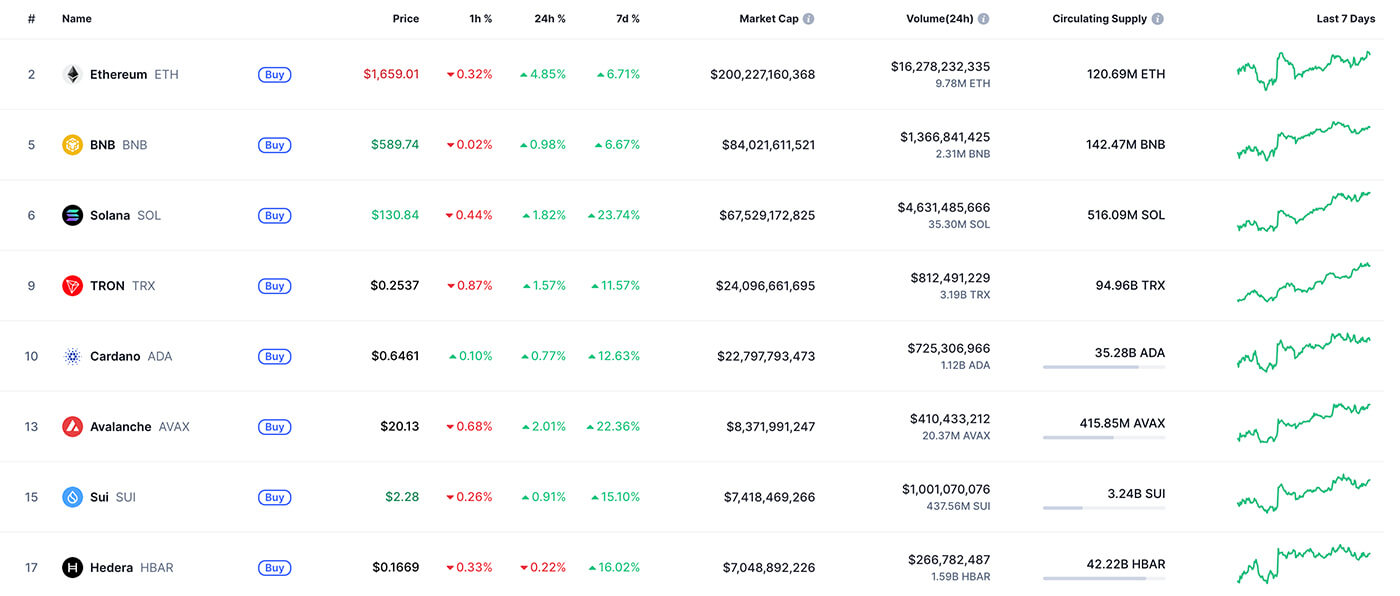The image size is (1400, 596).
Task: Click the Market Cap info icon
Action: (808, 19)
